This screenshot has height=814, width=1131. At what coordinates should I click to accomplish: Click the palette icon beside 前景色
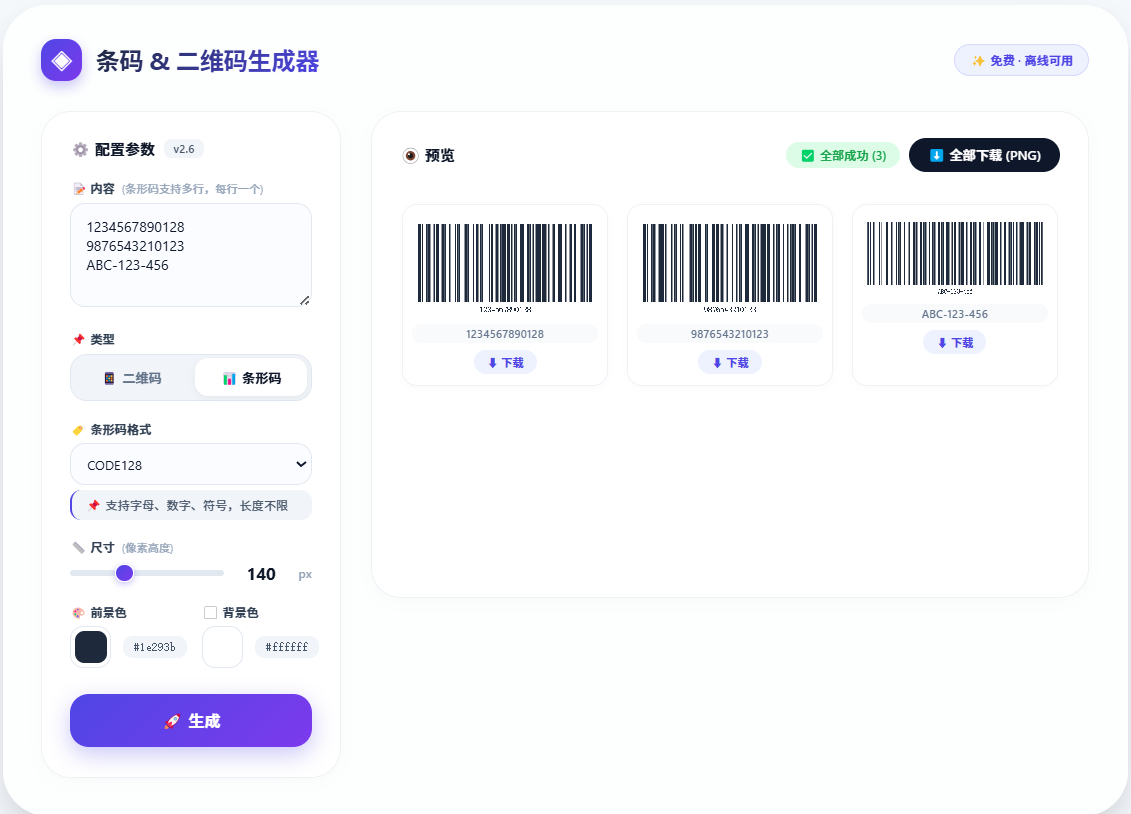(79, 613)
